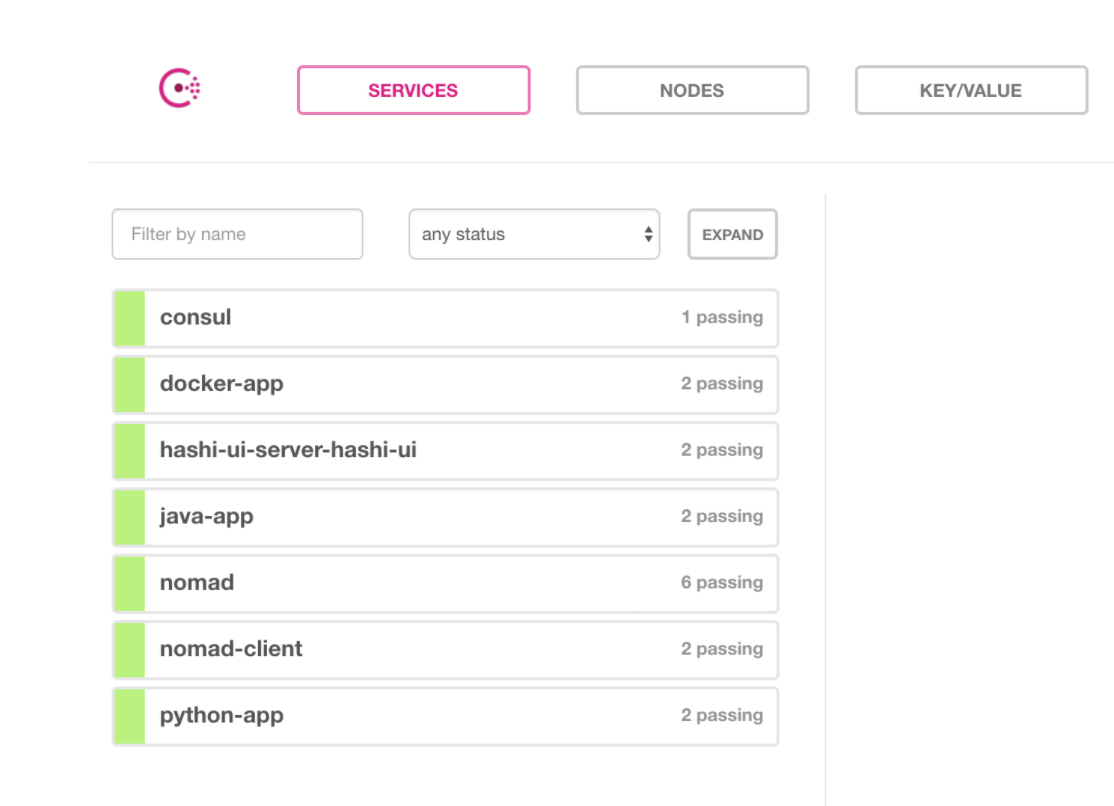Screen dimensions: 1114x806
Task: Click the Consul logo icon
Action: pyautogui.click(x=180, y=89)
